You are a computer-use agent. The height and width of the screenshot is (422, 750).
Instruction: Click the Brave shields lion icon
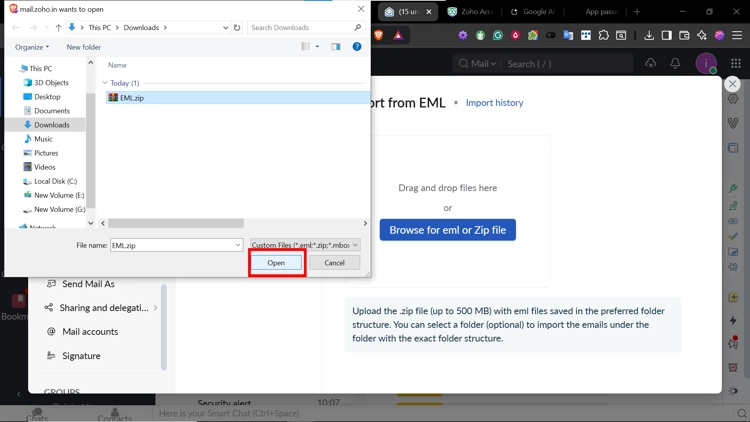coord(379,35)
